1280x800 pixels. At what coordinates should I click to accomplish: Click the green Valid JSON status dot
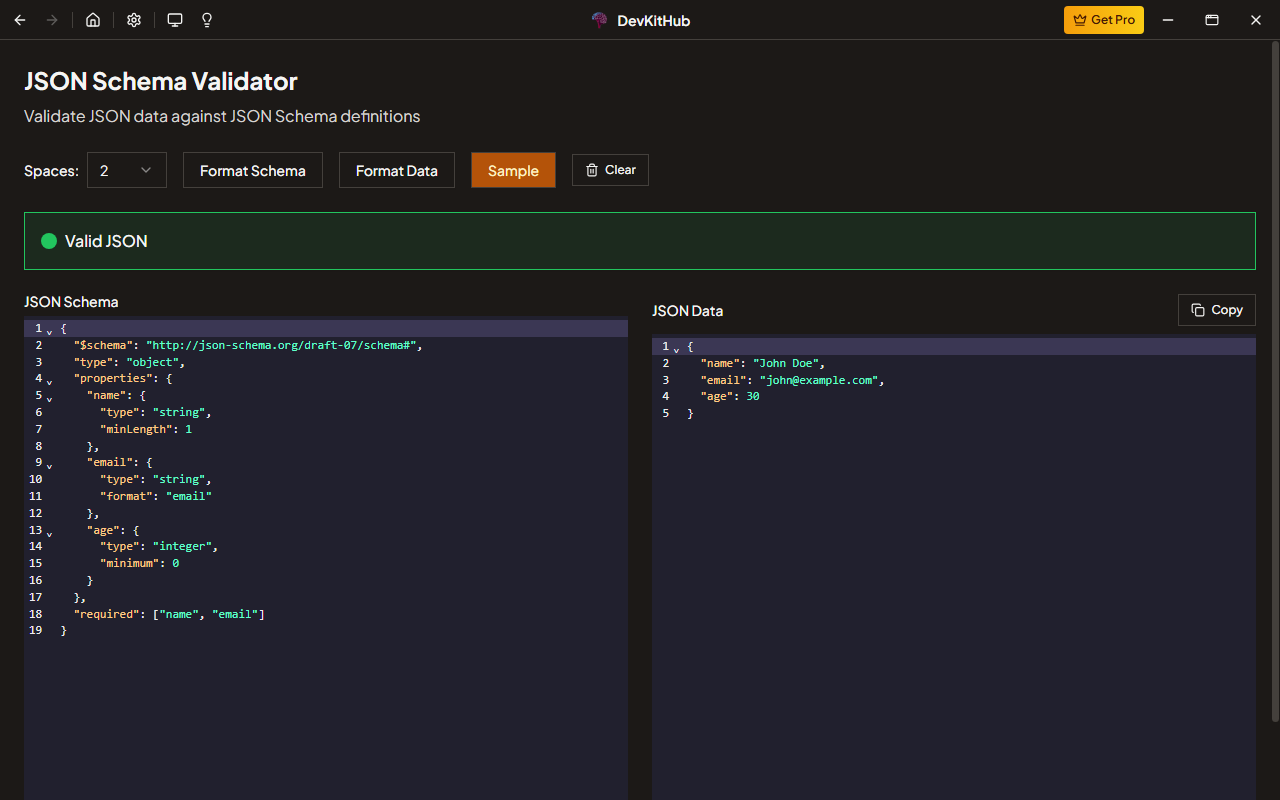pos(49,241)
